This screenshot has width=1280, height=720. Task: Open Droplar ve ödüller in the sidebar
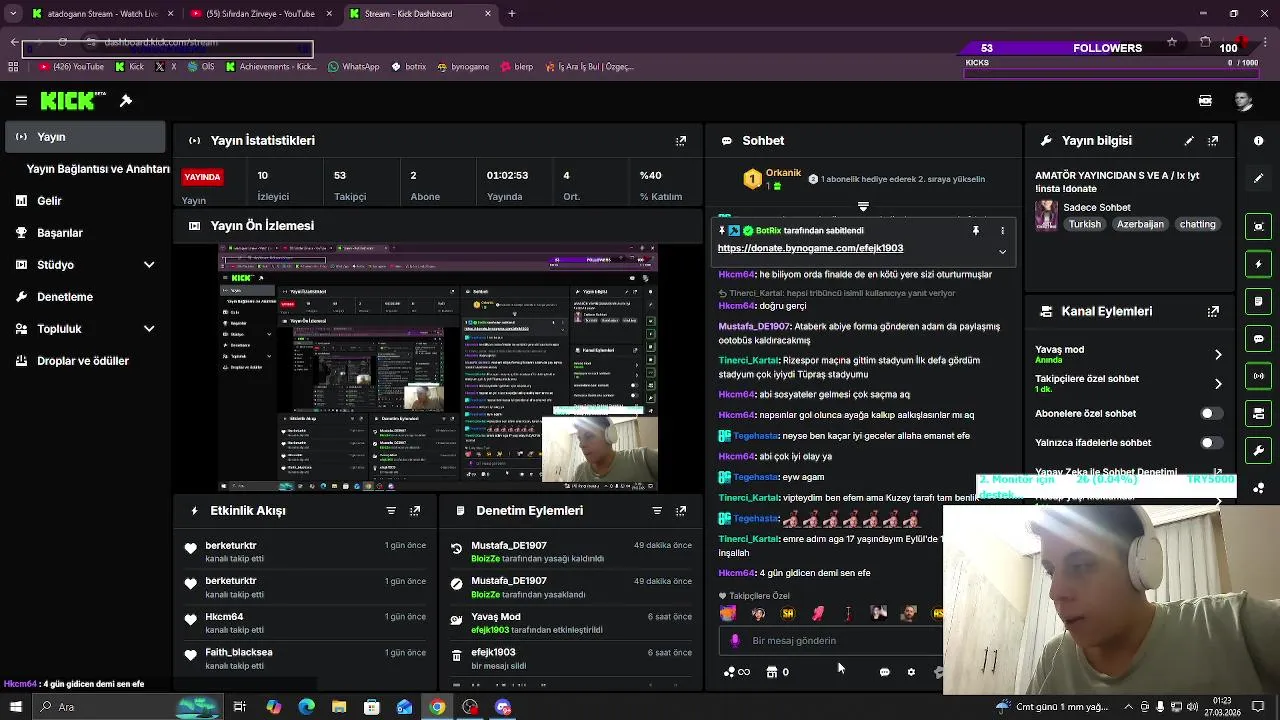click(85, 361)
